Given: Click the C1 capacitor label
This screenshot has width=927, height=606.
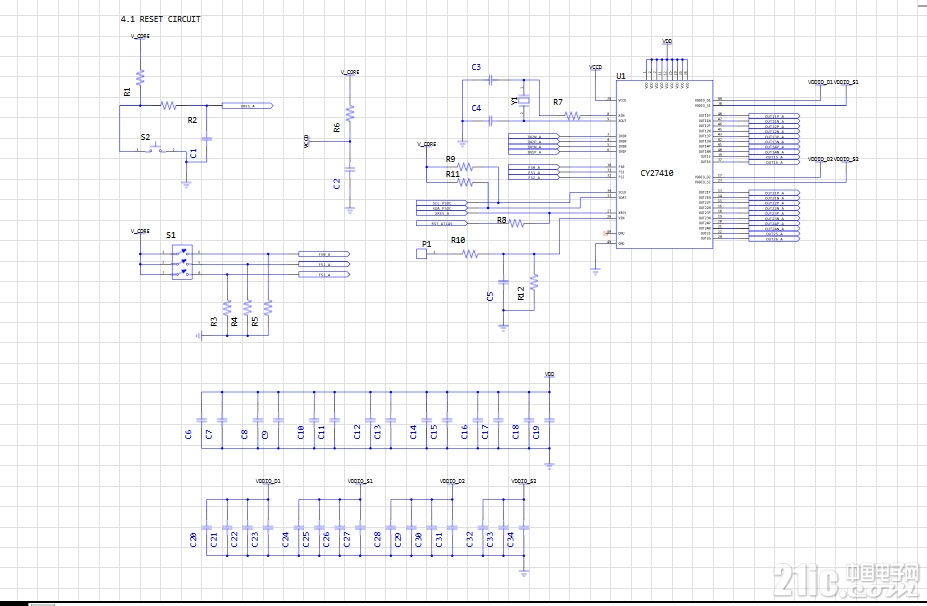Looking at the screenshot, I should 193,154.
